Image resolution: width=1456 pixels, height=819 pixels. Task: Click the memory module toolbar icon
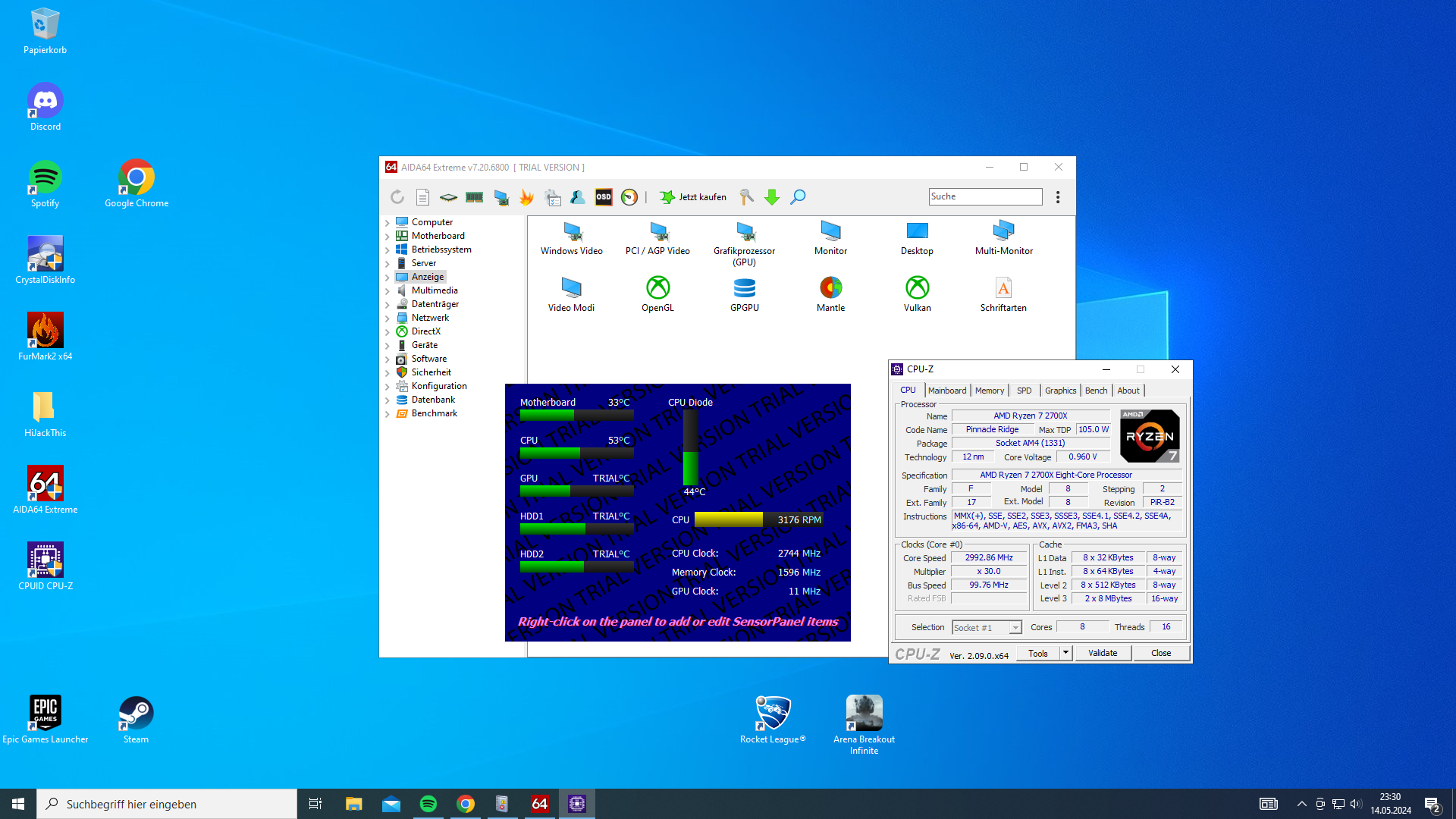tap(475, 197)
